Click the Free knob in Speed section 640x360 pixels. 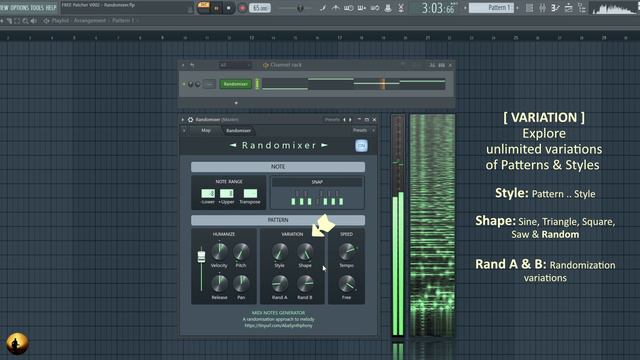(x=347, y=283)
